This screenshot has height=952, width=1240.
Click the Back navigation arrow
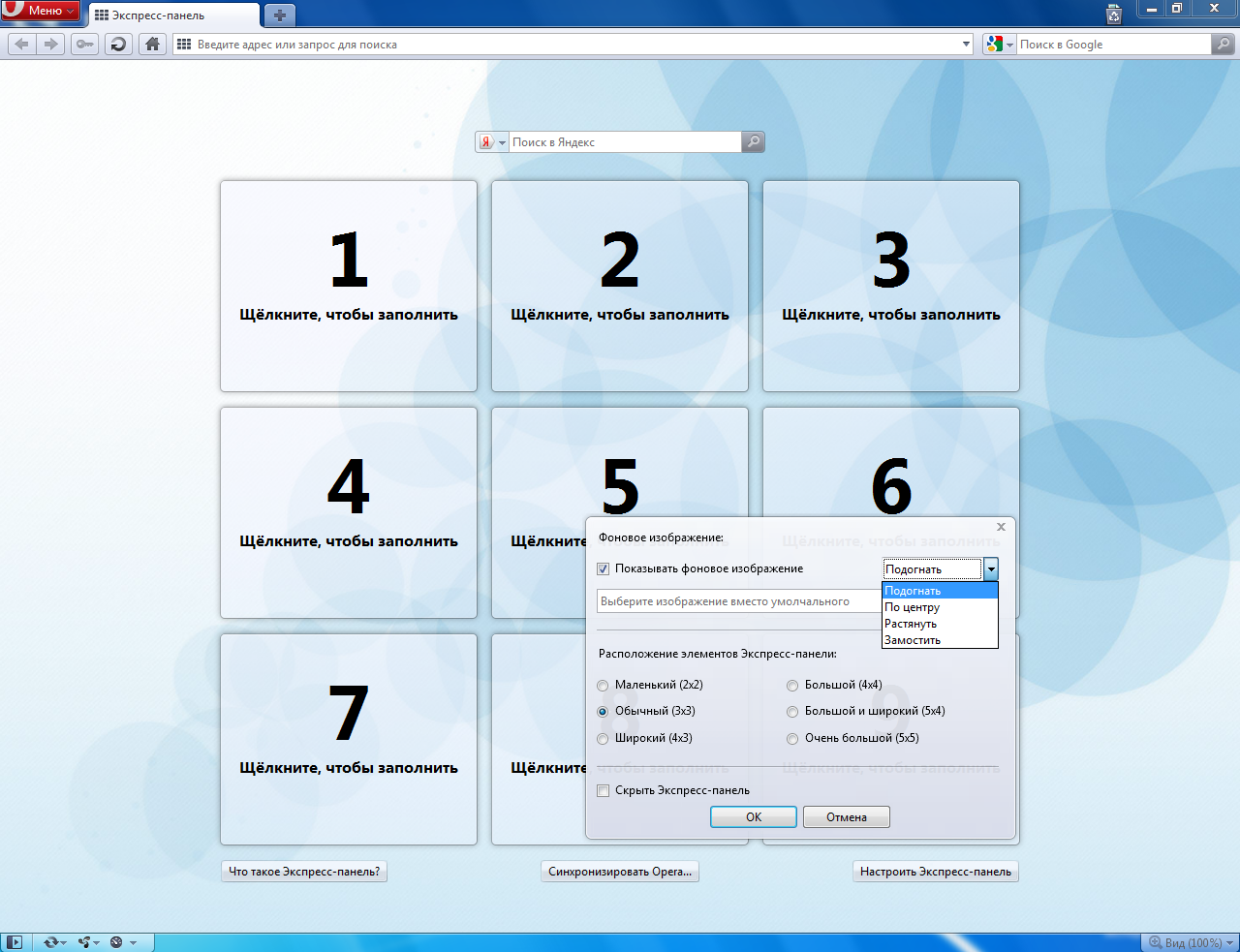click(x=22, y=44)
